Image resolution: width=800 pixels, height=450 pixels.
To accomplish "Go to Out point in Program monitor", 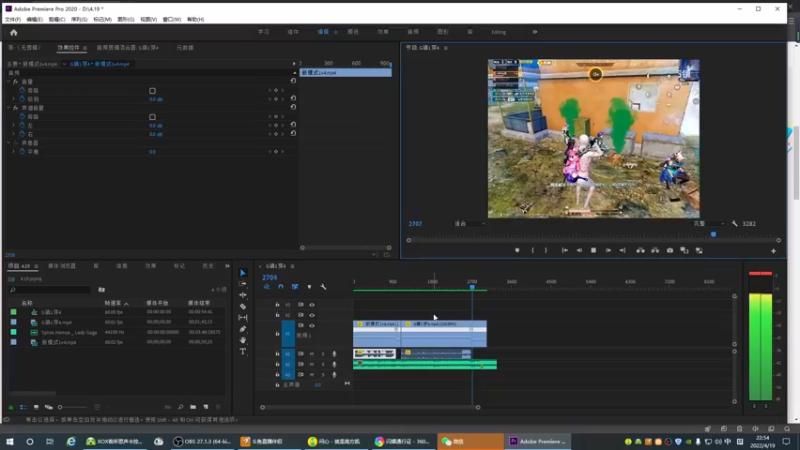I will [x=622, y=251].
